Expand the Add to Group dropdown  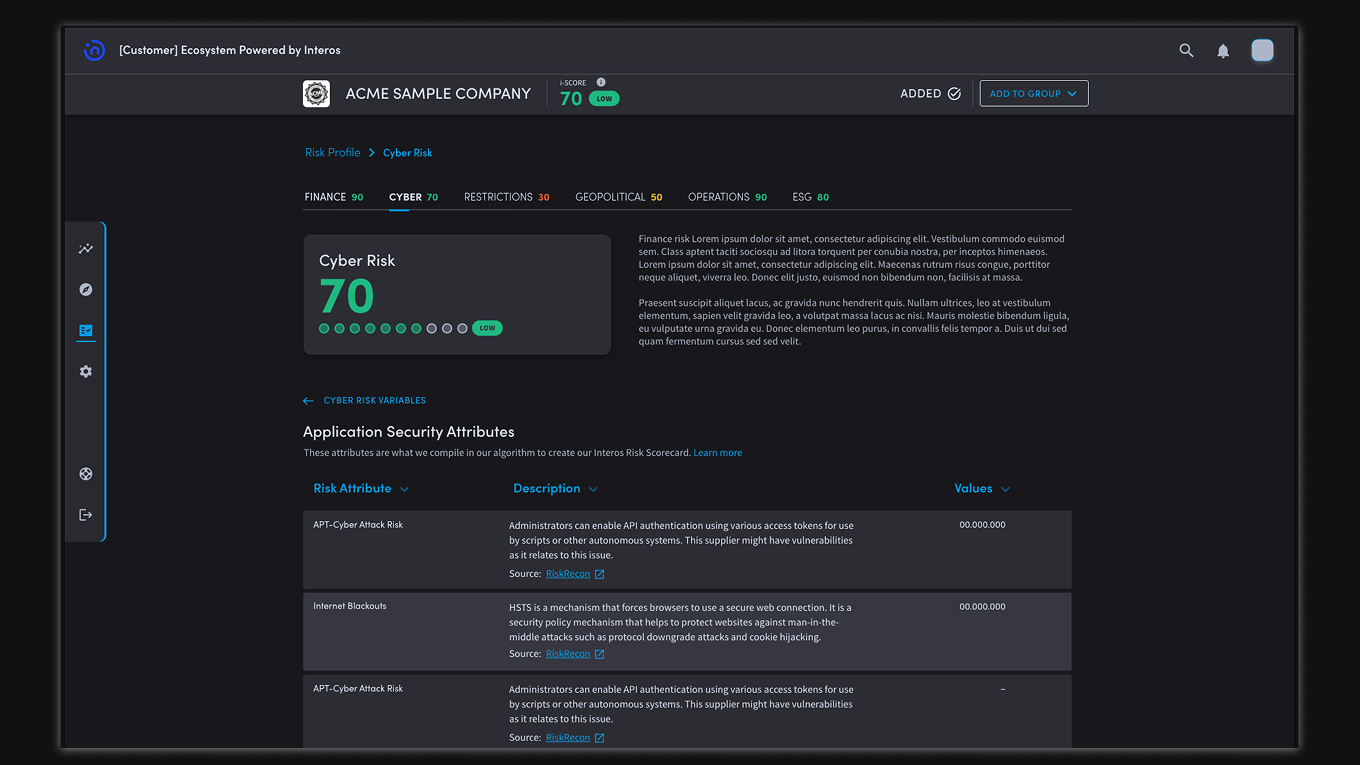[x=1033, y=93]
